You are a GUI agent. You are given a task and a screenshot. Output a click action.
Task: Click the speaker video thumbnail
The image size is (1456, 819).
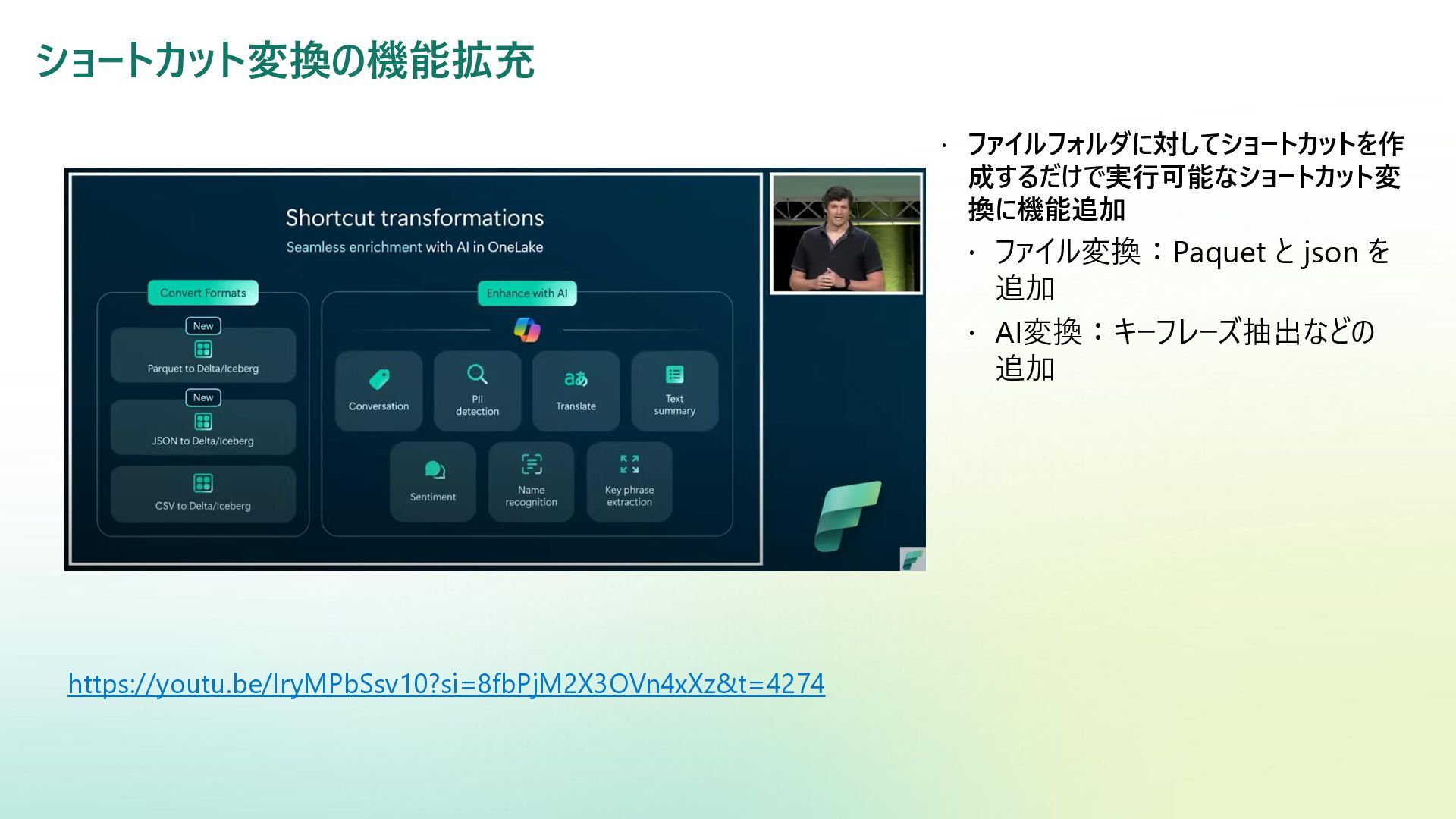click(x=846, y=234)
